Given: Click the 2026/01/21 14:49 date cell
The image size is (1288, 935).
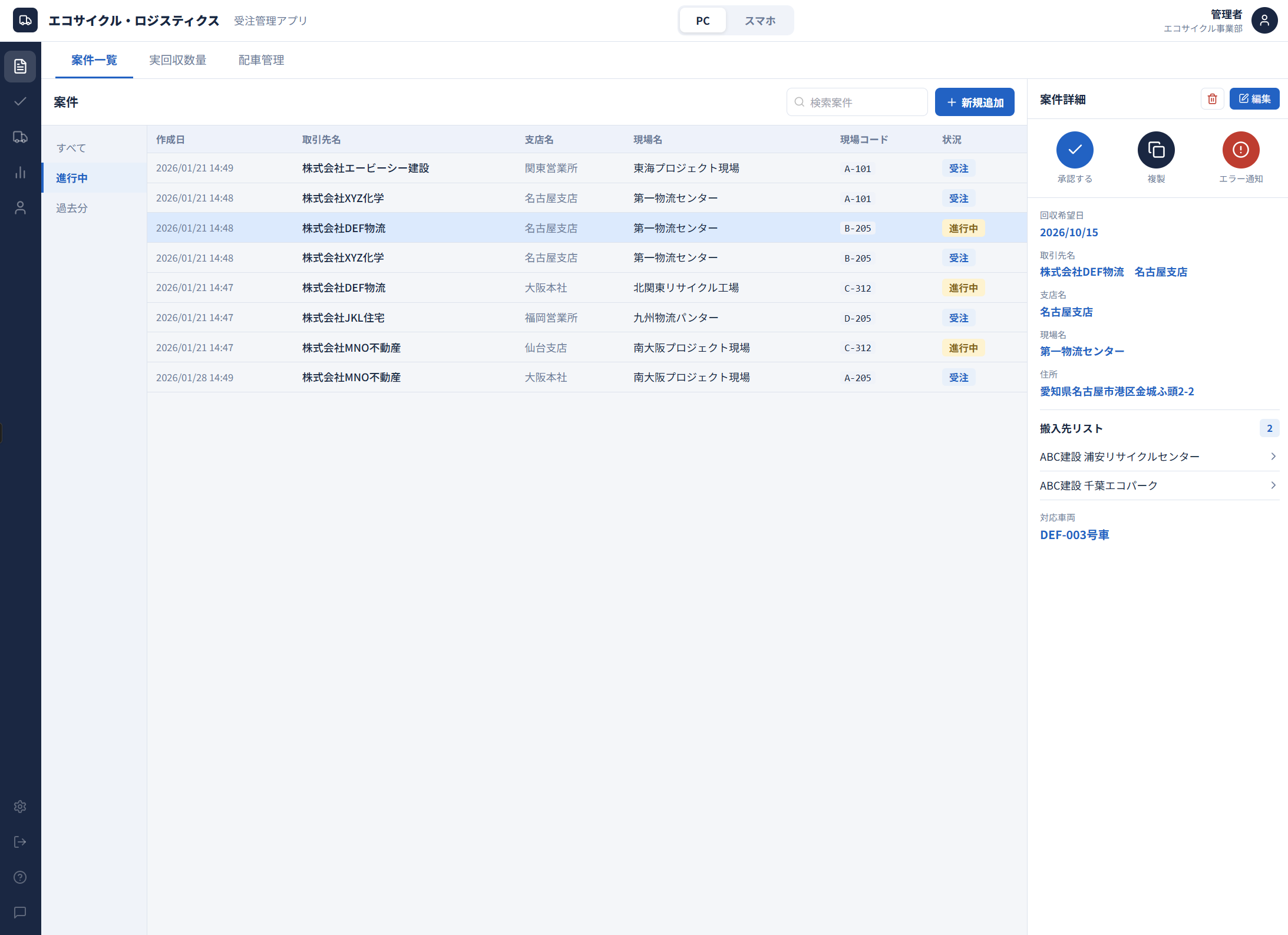Looking at the screenshot, I should 194,168.
